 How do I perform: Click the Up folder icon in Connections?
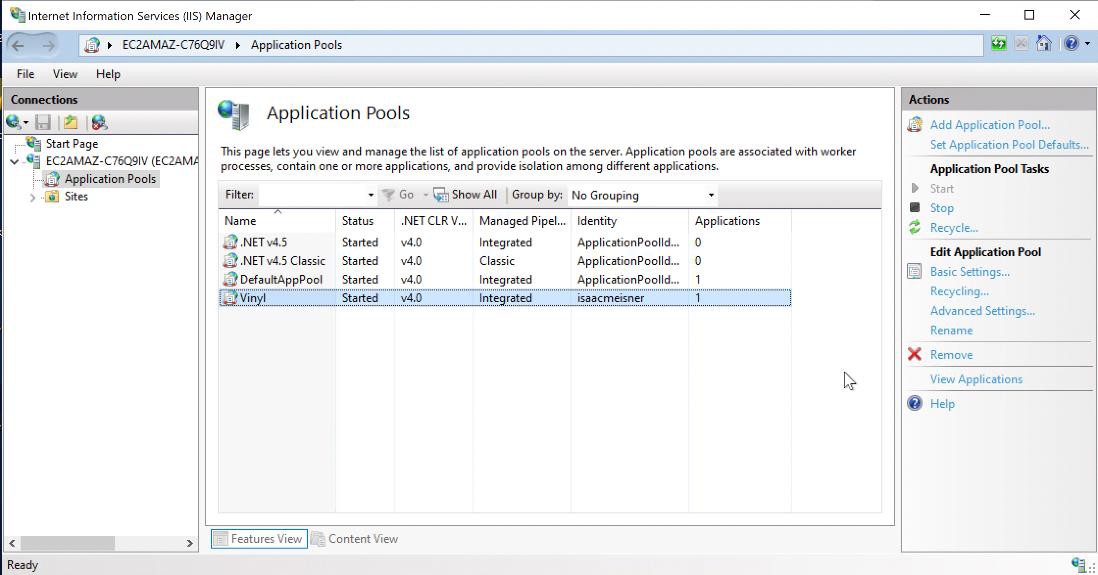click(x=70, y=122)
